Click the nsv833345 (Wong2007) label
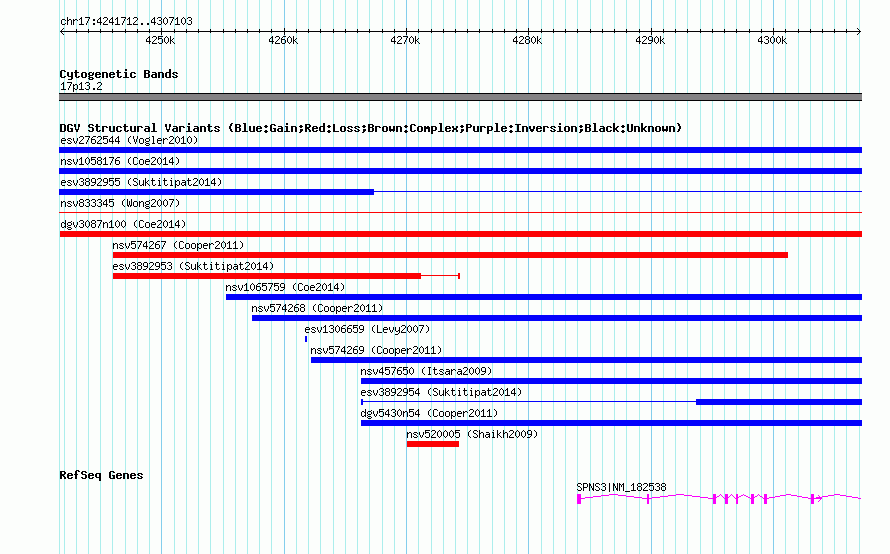The width and height of the screenshot is (890, 554). (x=120, y=203)
